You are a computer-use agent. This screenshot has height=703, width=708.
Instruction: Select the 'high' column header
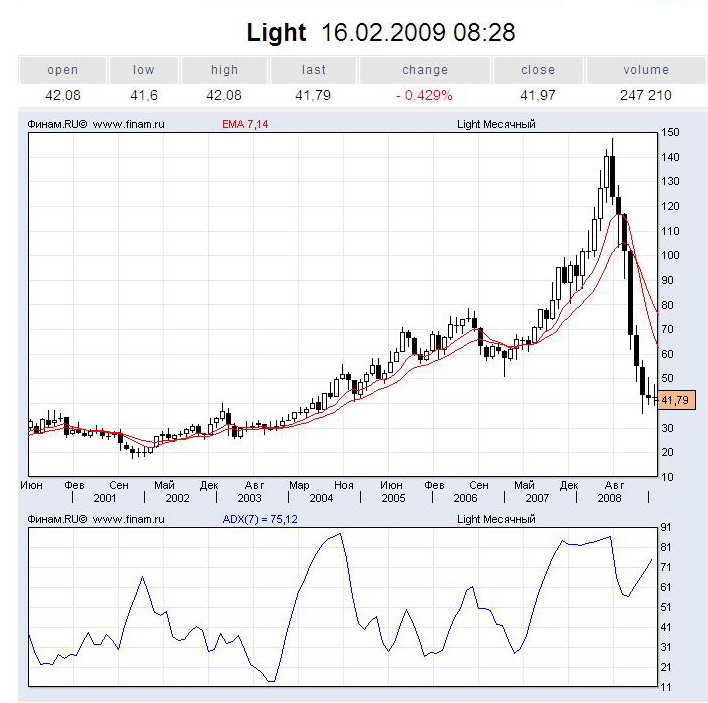(225, 70)
